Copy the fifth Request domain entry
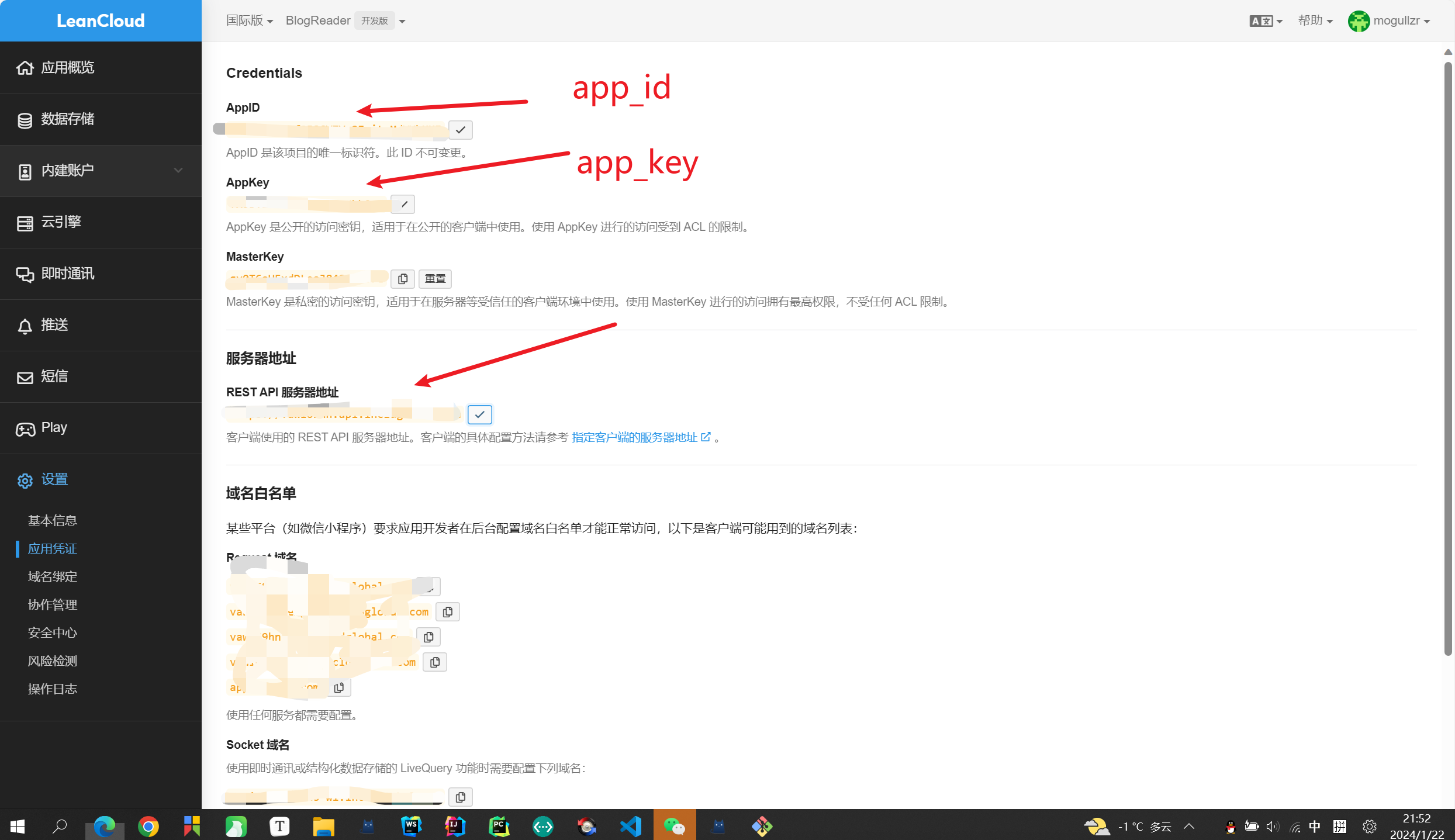 (339, 687)
